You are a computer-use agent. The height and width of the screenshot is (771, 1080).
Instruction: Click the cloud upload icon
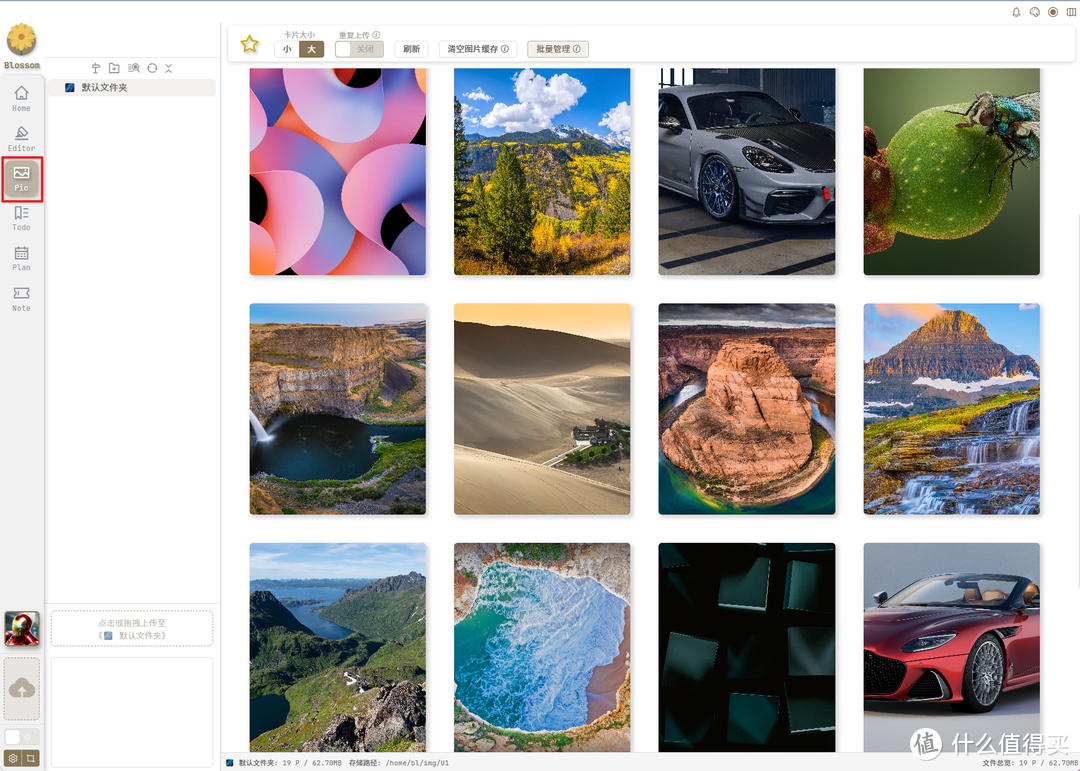22,689
